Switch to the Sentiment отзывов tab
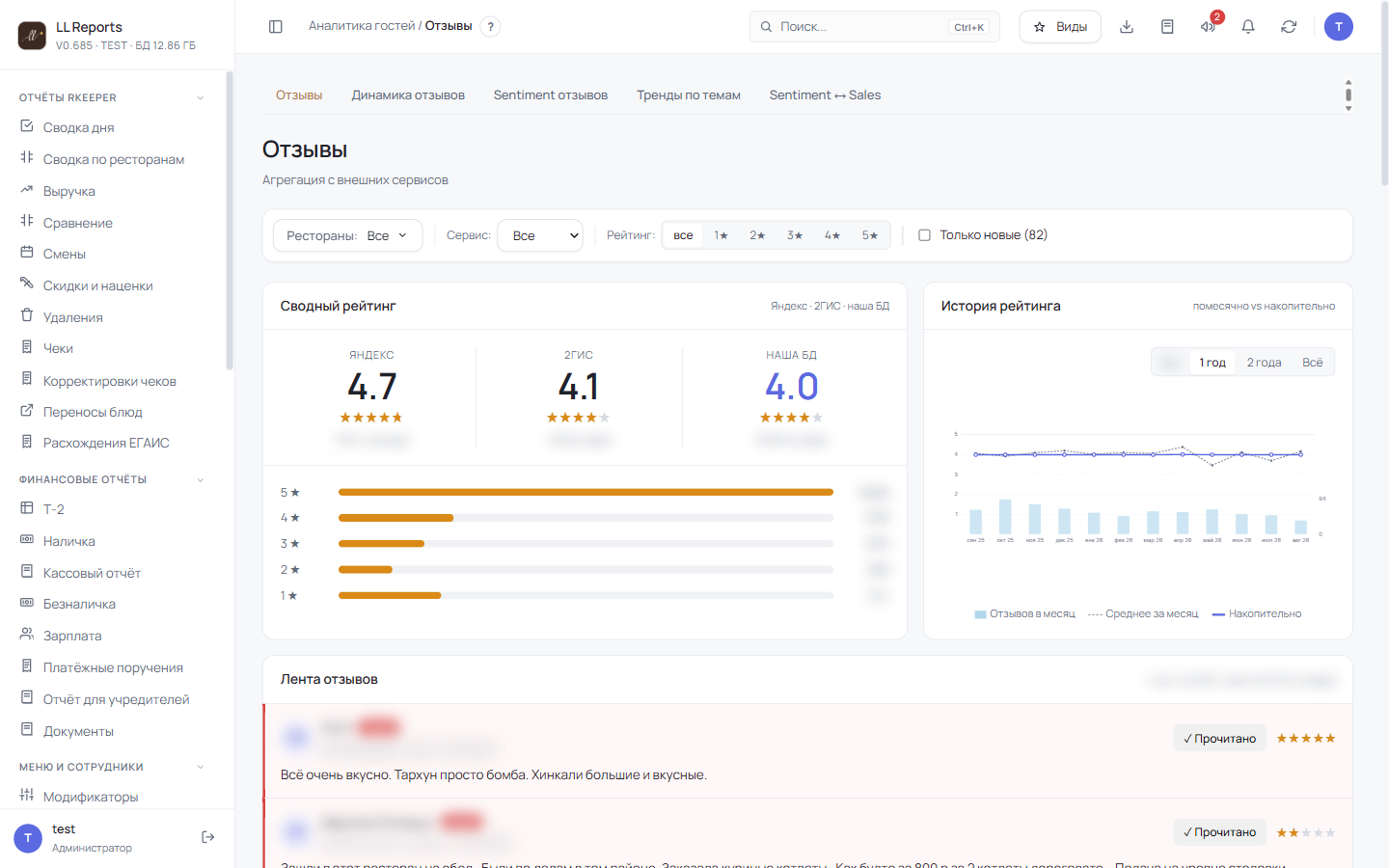The width and height of the screenshot is (1389, 868). [551, 95]
